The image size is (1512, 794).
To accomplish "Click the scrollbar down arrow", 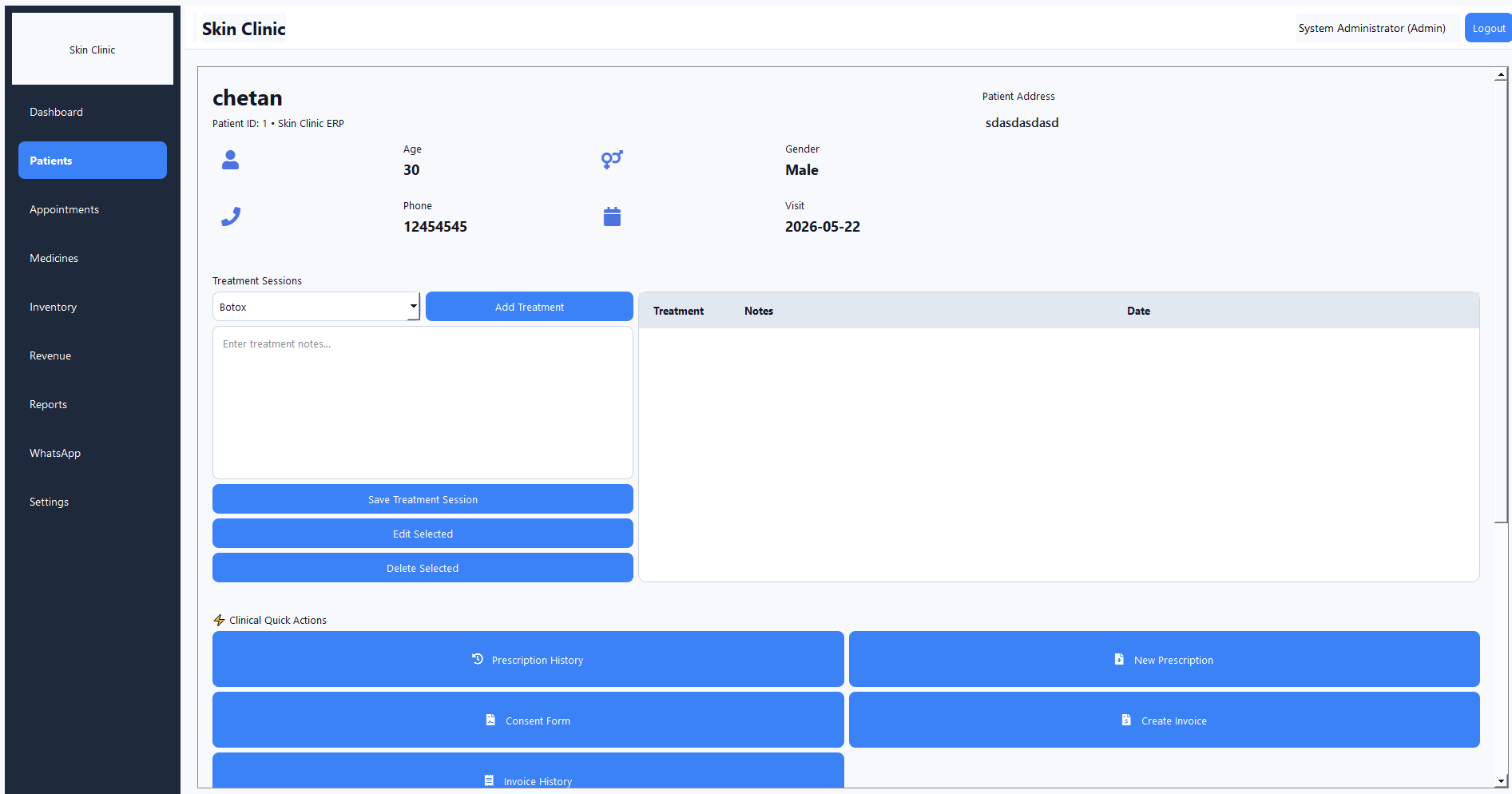I will (x=1502, y=781).
